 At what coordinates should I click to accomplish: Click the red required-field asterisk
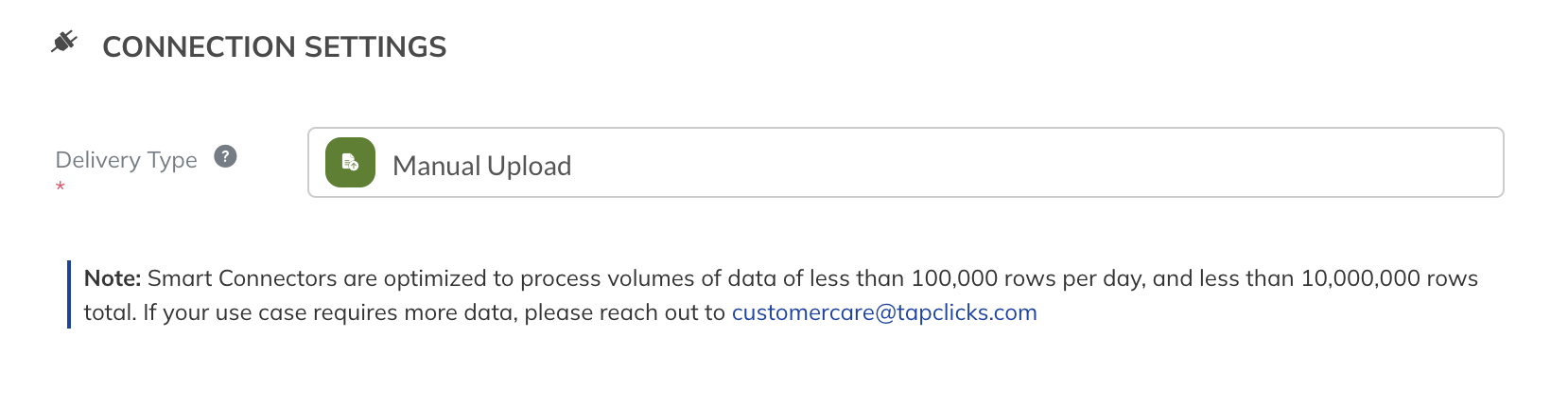click(61, 187)
